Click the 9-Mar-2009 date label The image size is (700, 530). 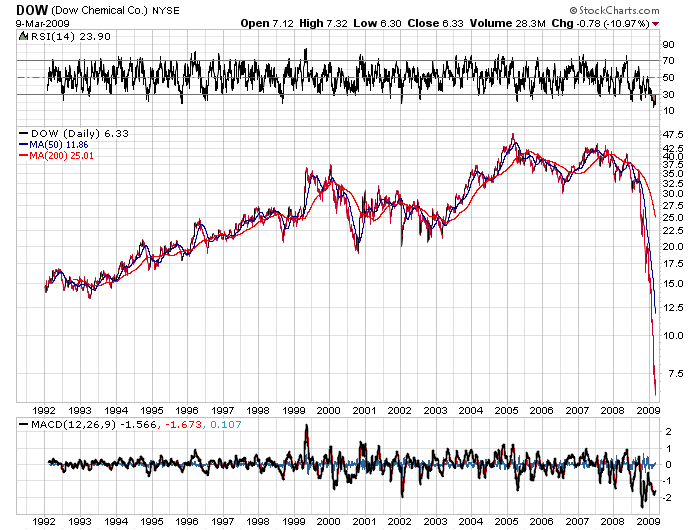[42, 24]
